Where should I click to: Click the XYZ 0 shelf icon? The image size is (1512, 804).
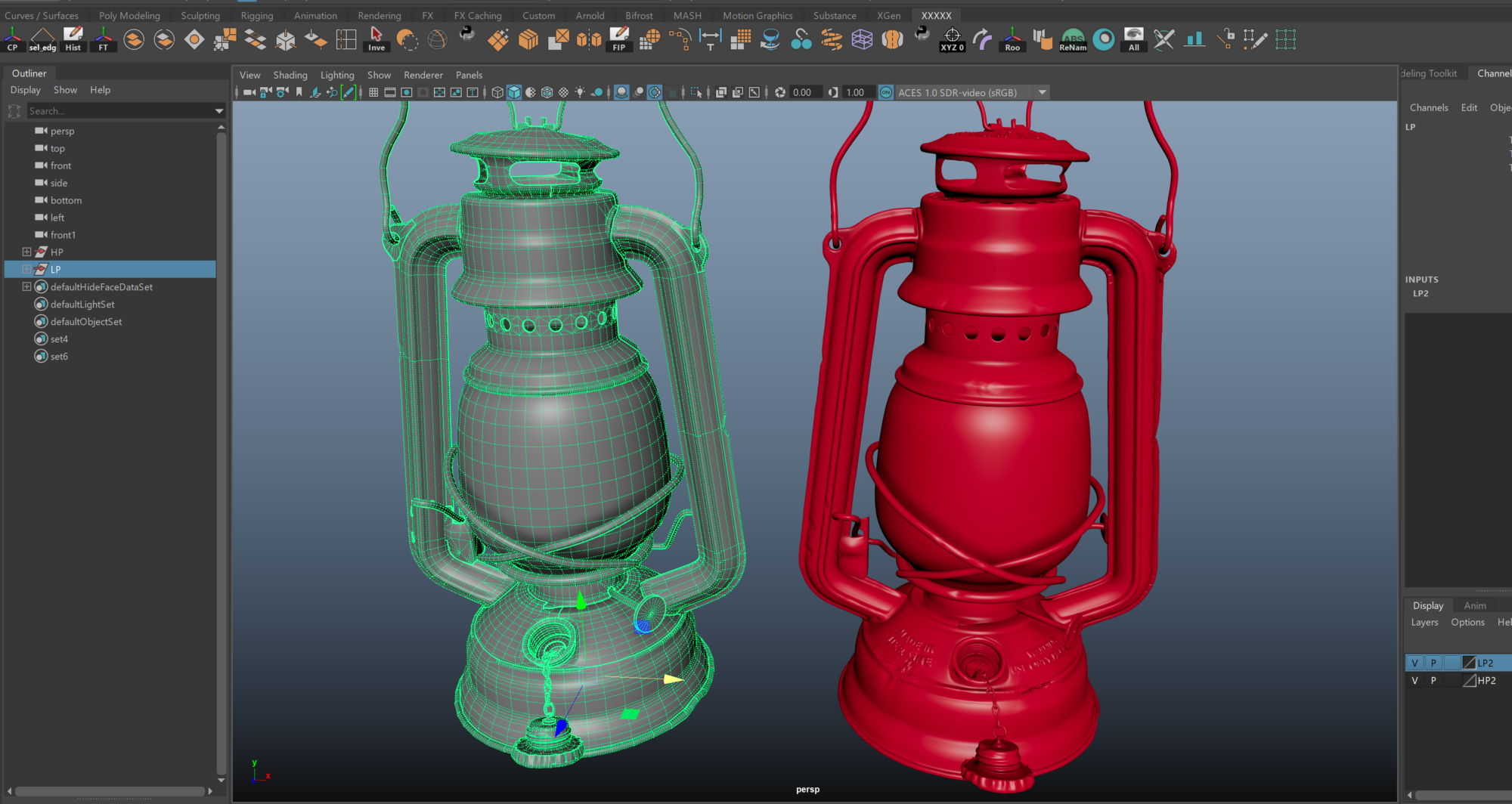click(x=952, y=39)
